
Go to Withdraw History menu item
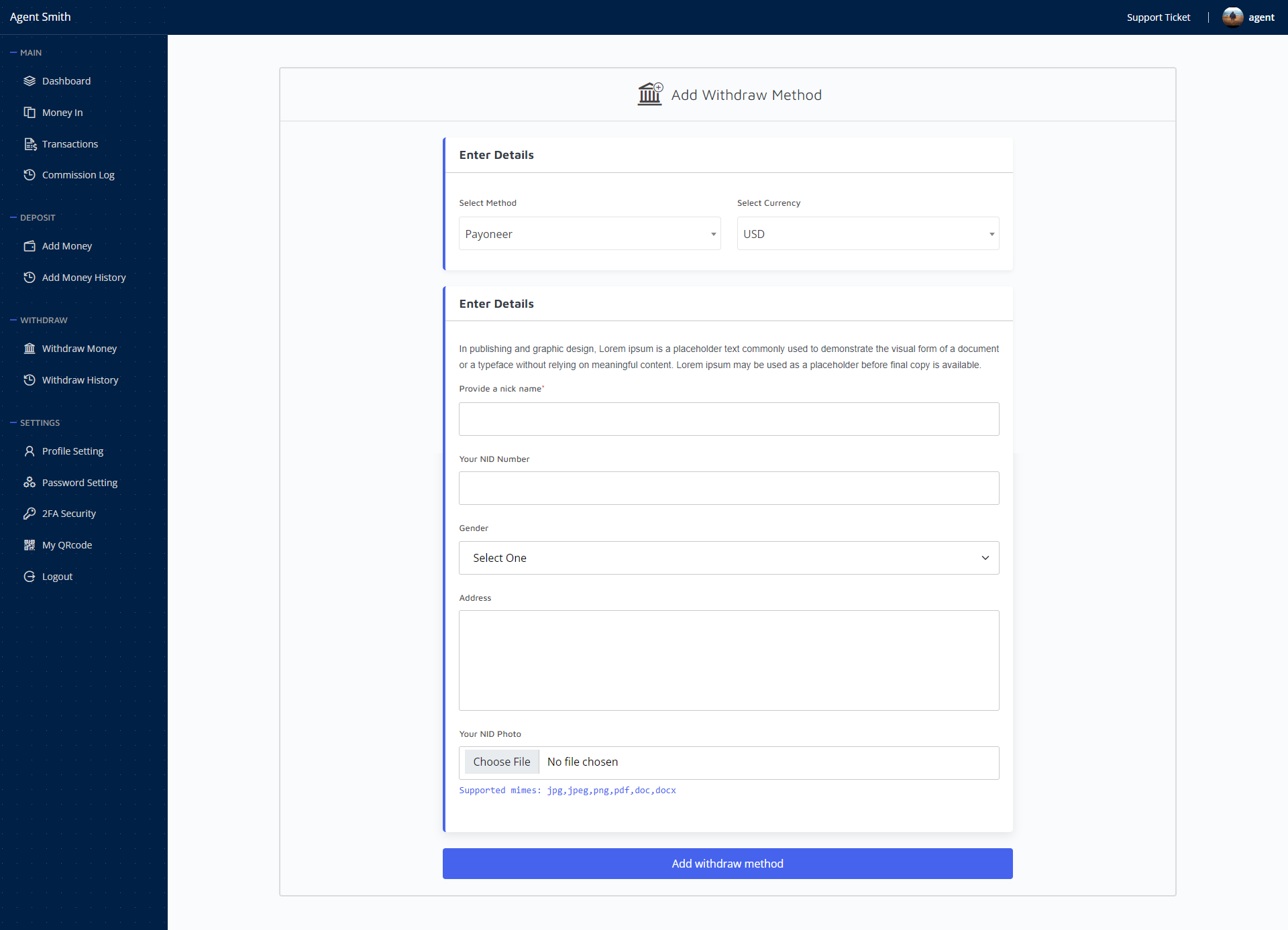[x=80, y=380]
